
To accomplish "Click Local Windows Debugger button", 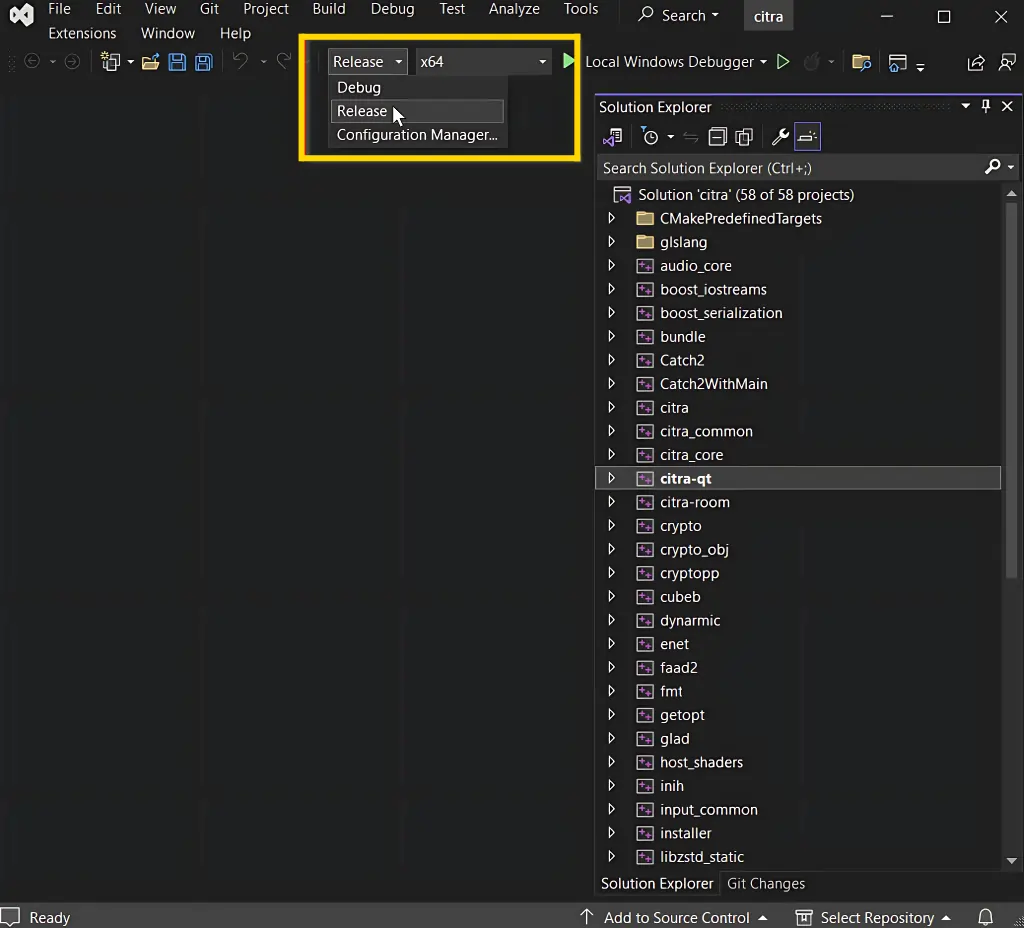I will pyautogui.click(x=668, y=62).
